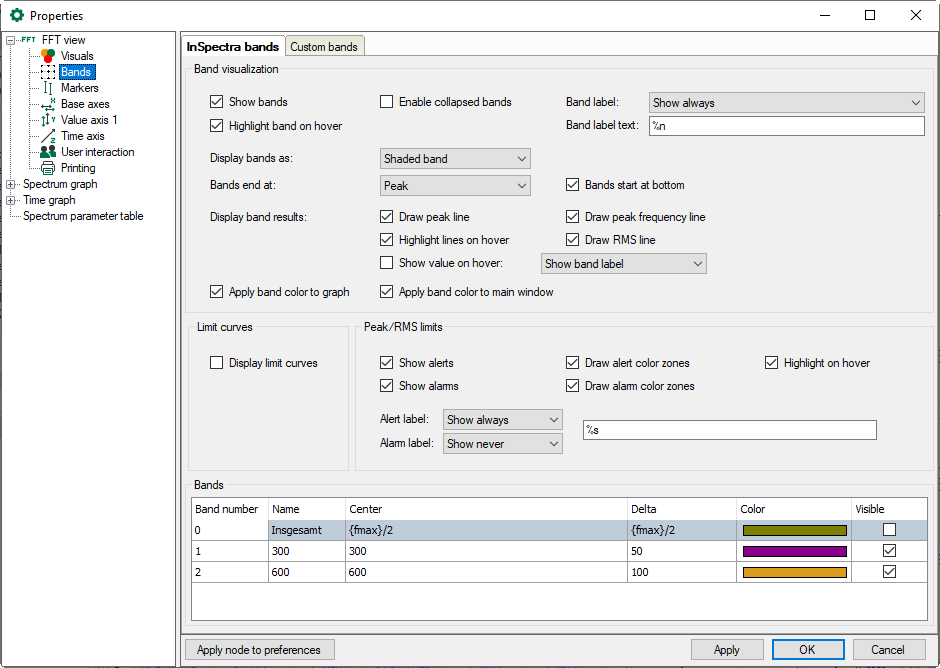The image size is (940, 668).
Task: Click the User interaction people icon
Action: click(48, 152)
